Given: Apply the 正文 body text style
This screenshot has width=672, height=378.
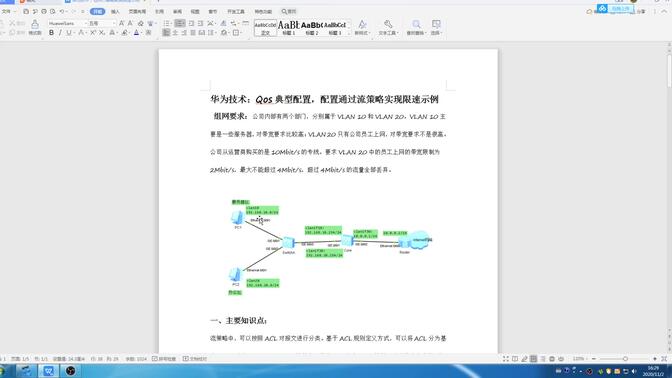Looking at the screenshot, I should coord(265,27).
